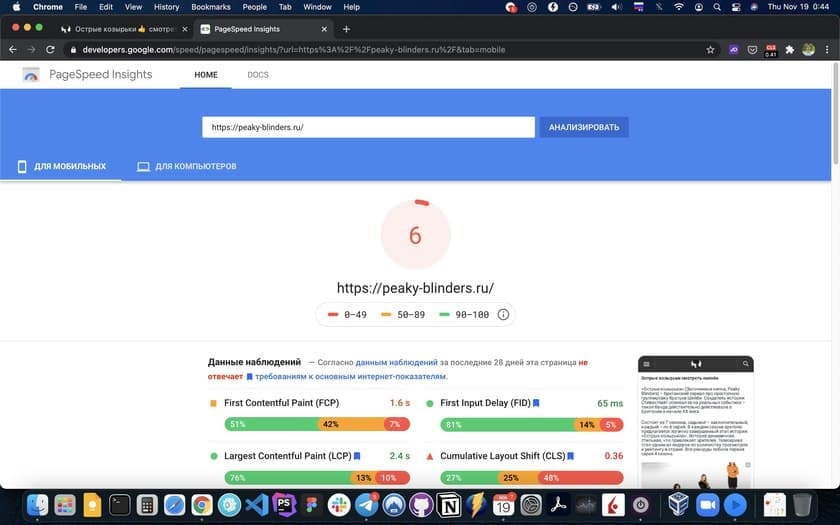Click the PageSpeed Insights logo icon

[31, 74]
